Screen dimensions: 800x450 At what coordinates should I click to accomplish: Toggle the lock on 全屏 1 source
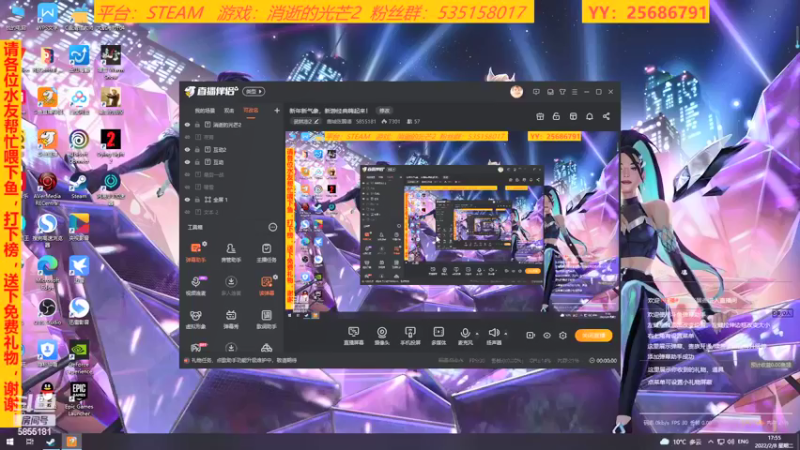(x=197, y=199)
